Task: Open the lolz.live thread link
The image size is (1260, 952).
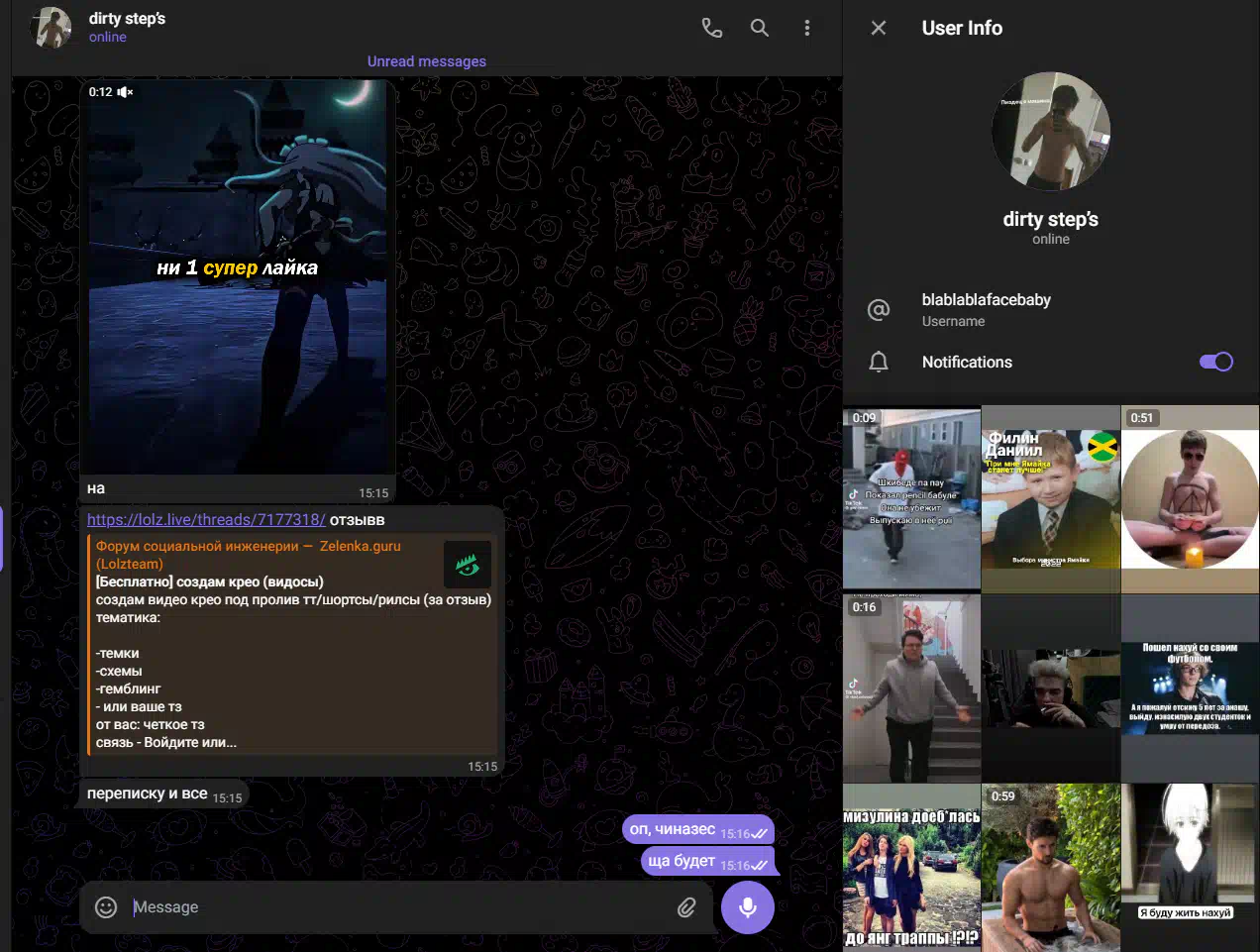Action: [x=206, y=519]
